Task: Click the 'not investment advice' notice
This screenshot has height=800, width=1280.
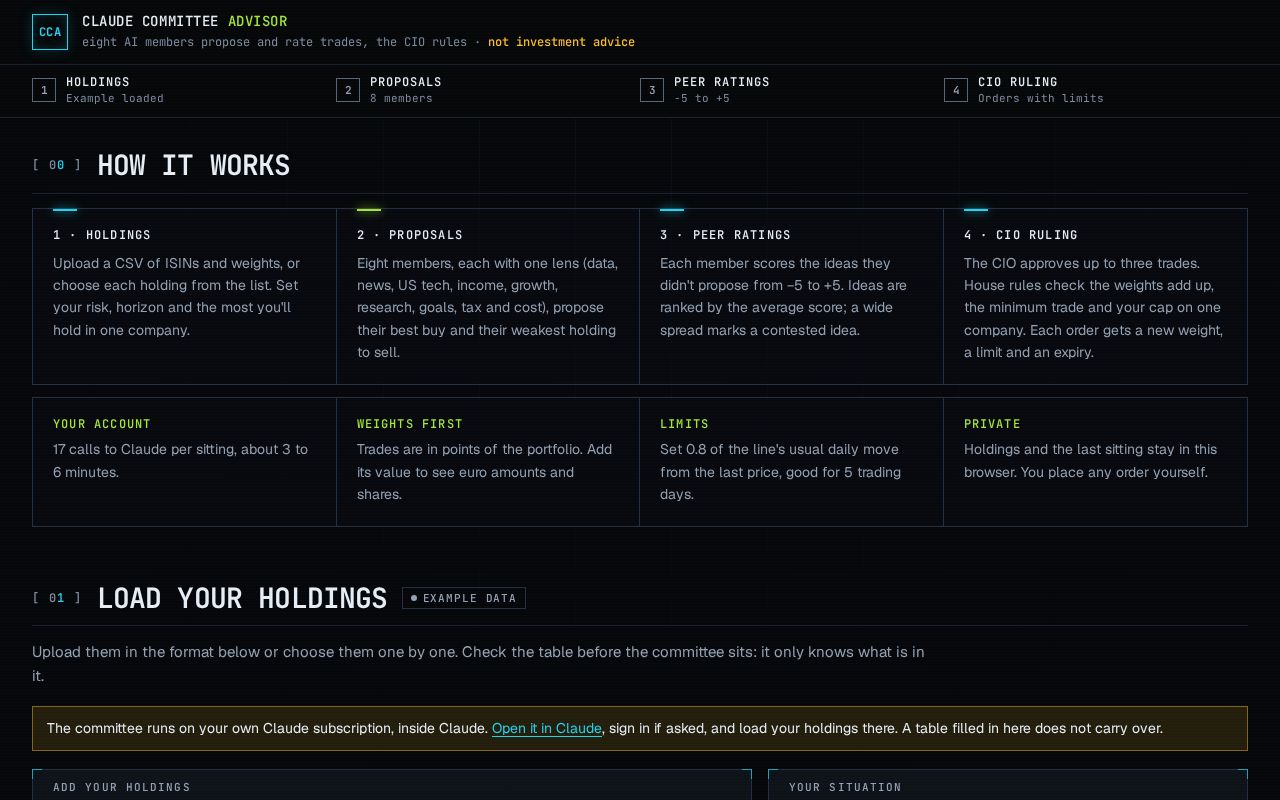Action: coord(561,42)
